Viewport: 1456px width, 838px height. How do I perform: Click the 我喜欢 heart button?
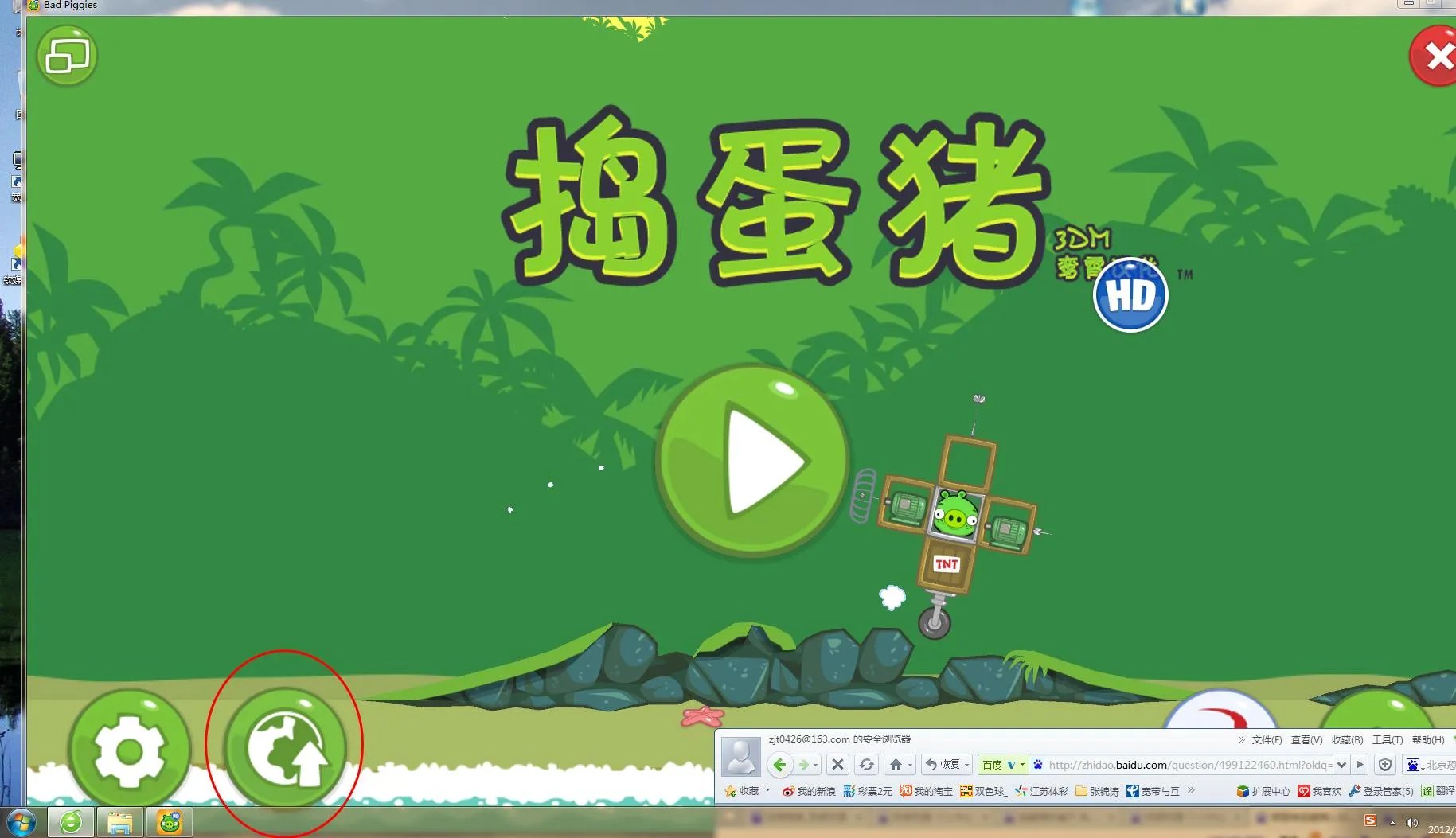coord(1319,791)
